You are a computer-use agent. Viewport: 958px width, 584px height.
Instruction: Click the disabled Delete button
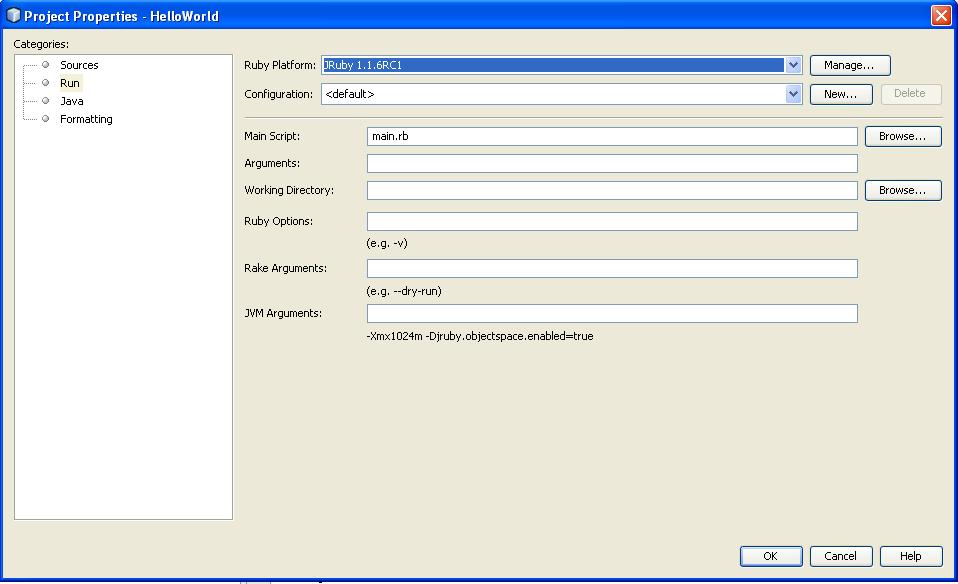pos(910,93)
